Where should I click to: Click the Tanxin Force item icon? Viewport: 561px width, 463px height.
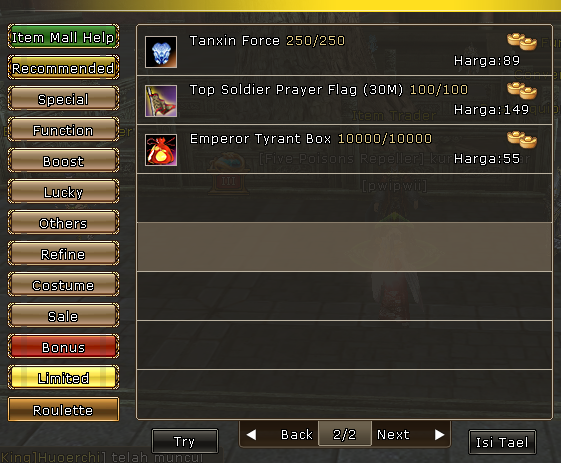pos(161,52)
